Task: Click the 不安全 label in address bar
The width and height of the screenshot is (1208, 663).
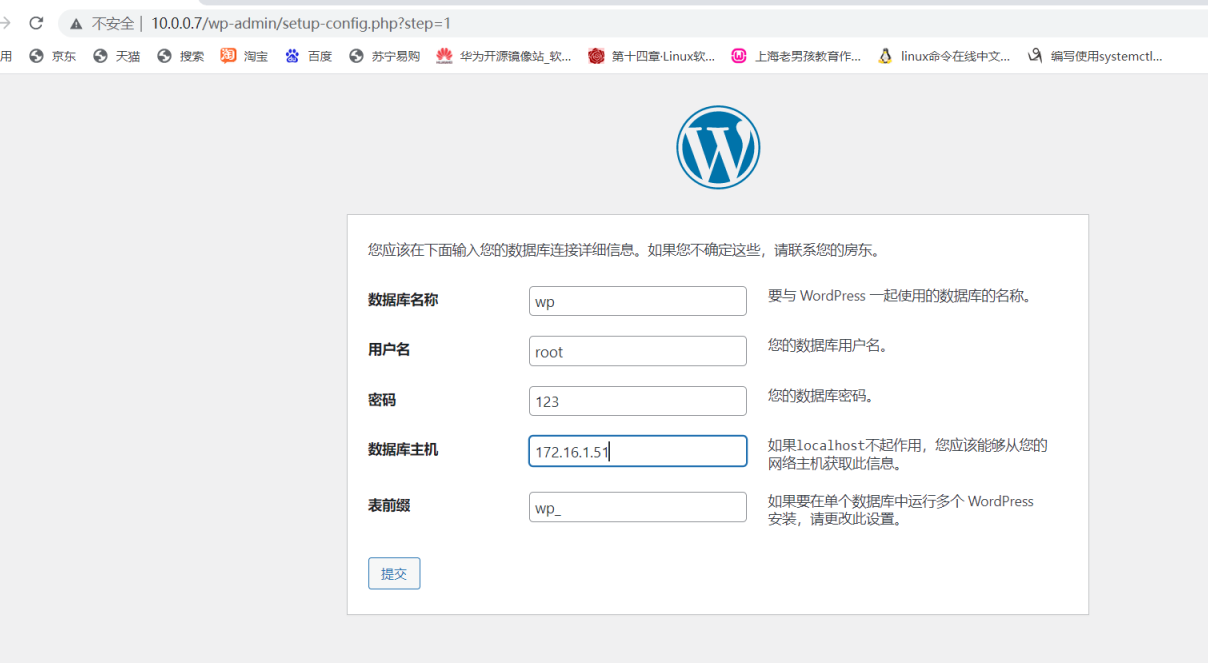Action: click(113, 23)
